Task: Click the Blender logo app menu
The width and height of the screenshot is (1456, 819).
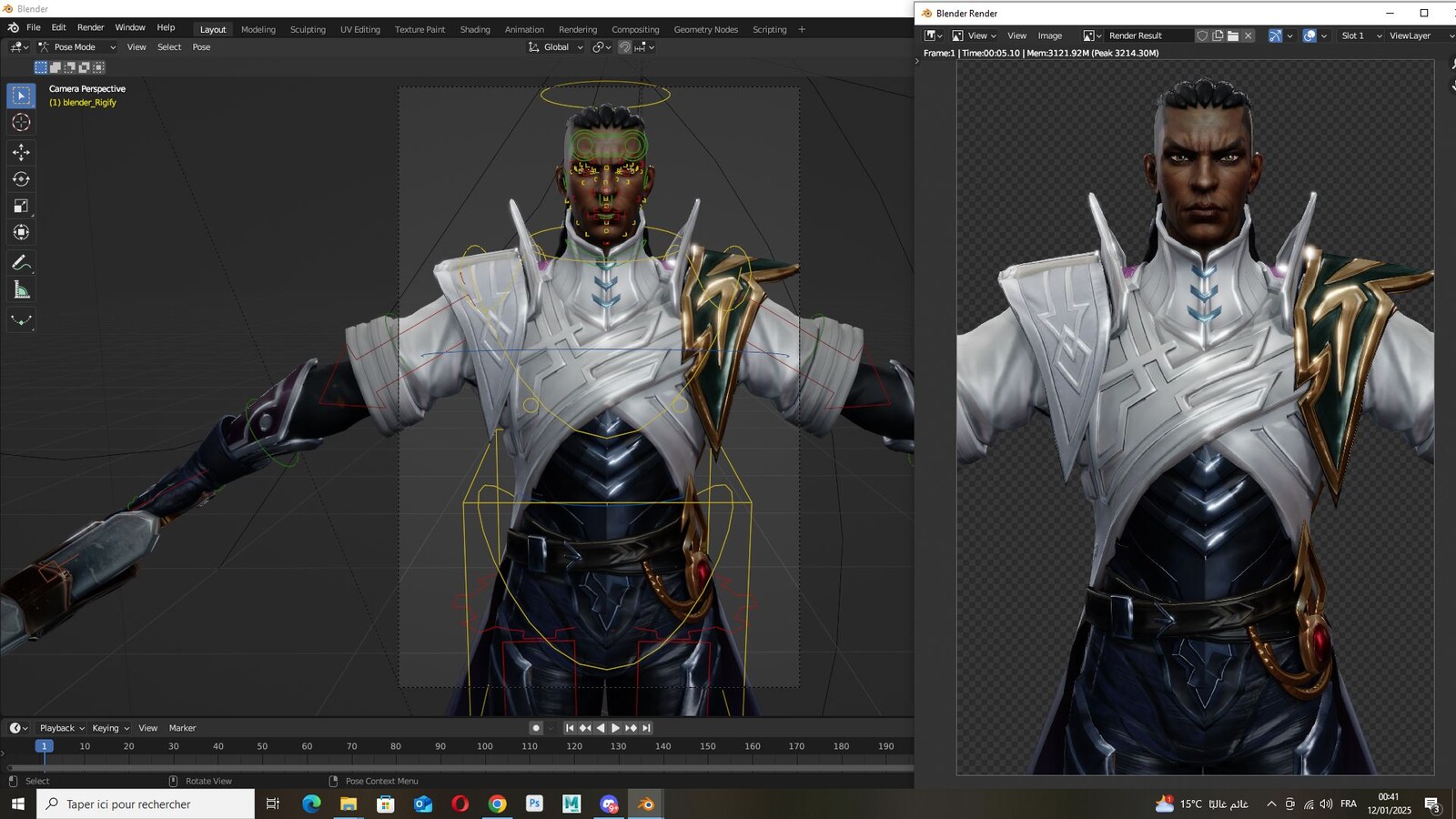Action: [13, 28]
